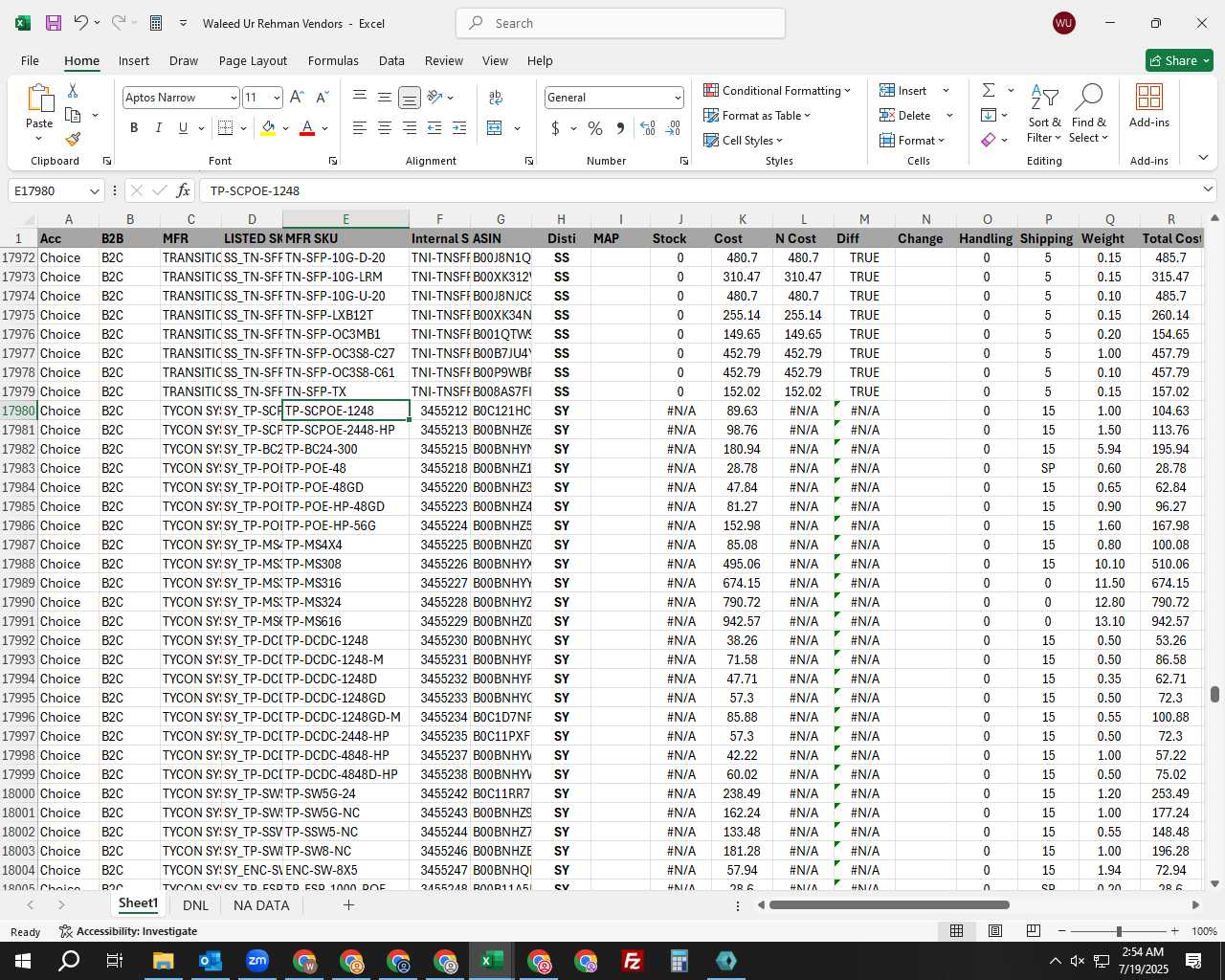
Task: Toggle Bottom Align
Action: click(409, 98)
